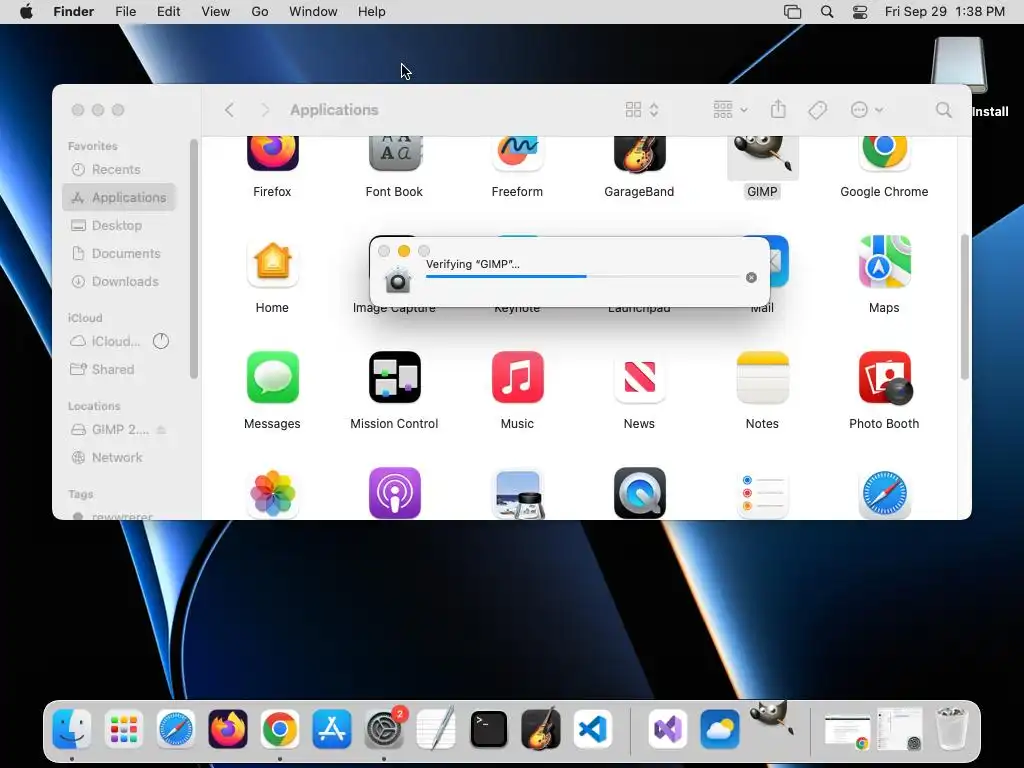The image size is (1024, 768).
Task: Select the Maps app icon
Action: click(x=884, y=262)
